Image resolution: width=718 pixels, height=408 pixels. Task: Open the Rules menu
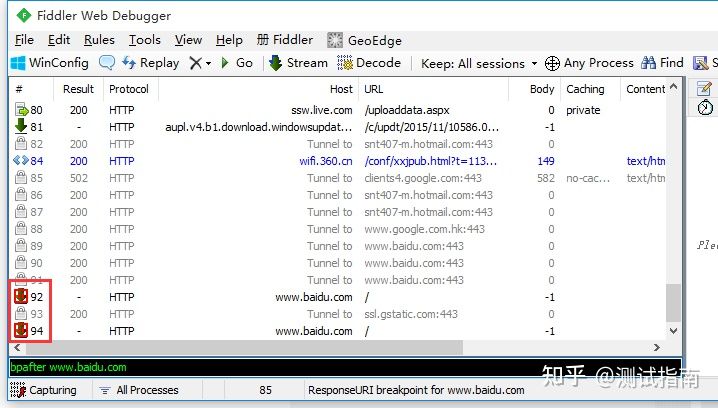click(99, 40)
